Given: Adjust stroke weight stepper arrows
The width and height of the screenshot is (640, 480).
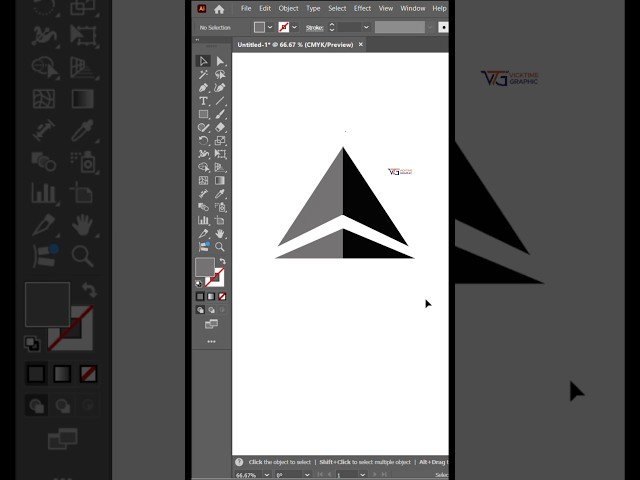Looking at the screenshot, I should [x=332, y=27].
